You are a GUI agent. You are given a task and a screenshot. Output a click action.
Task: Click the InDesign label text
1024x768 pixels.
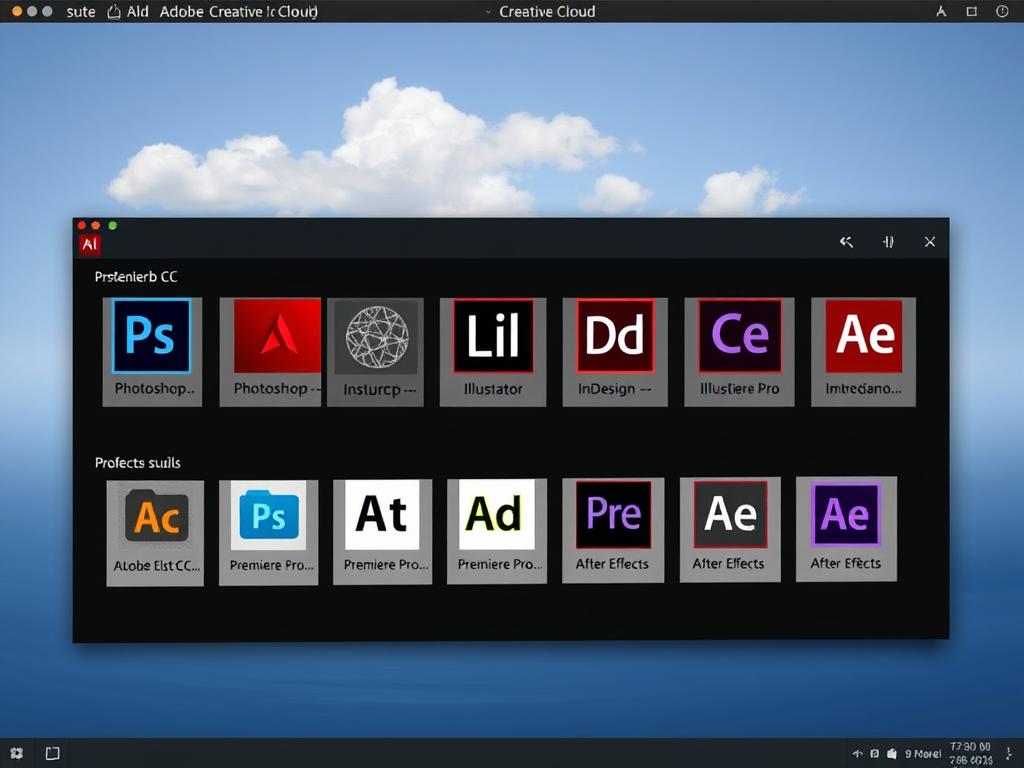614,389
